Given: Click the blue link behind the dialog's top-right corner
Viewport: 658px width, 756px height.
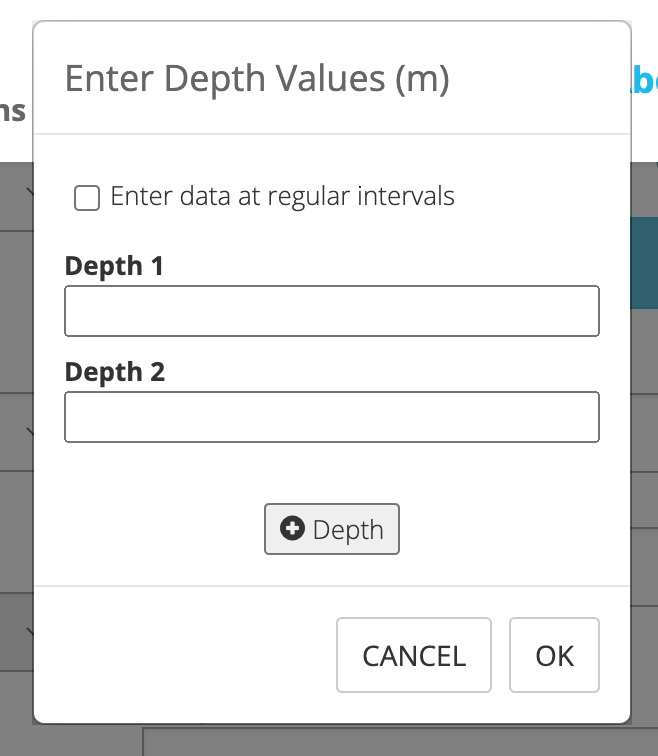Looking at the screenshot, I should point(644,80).
